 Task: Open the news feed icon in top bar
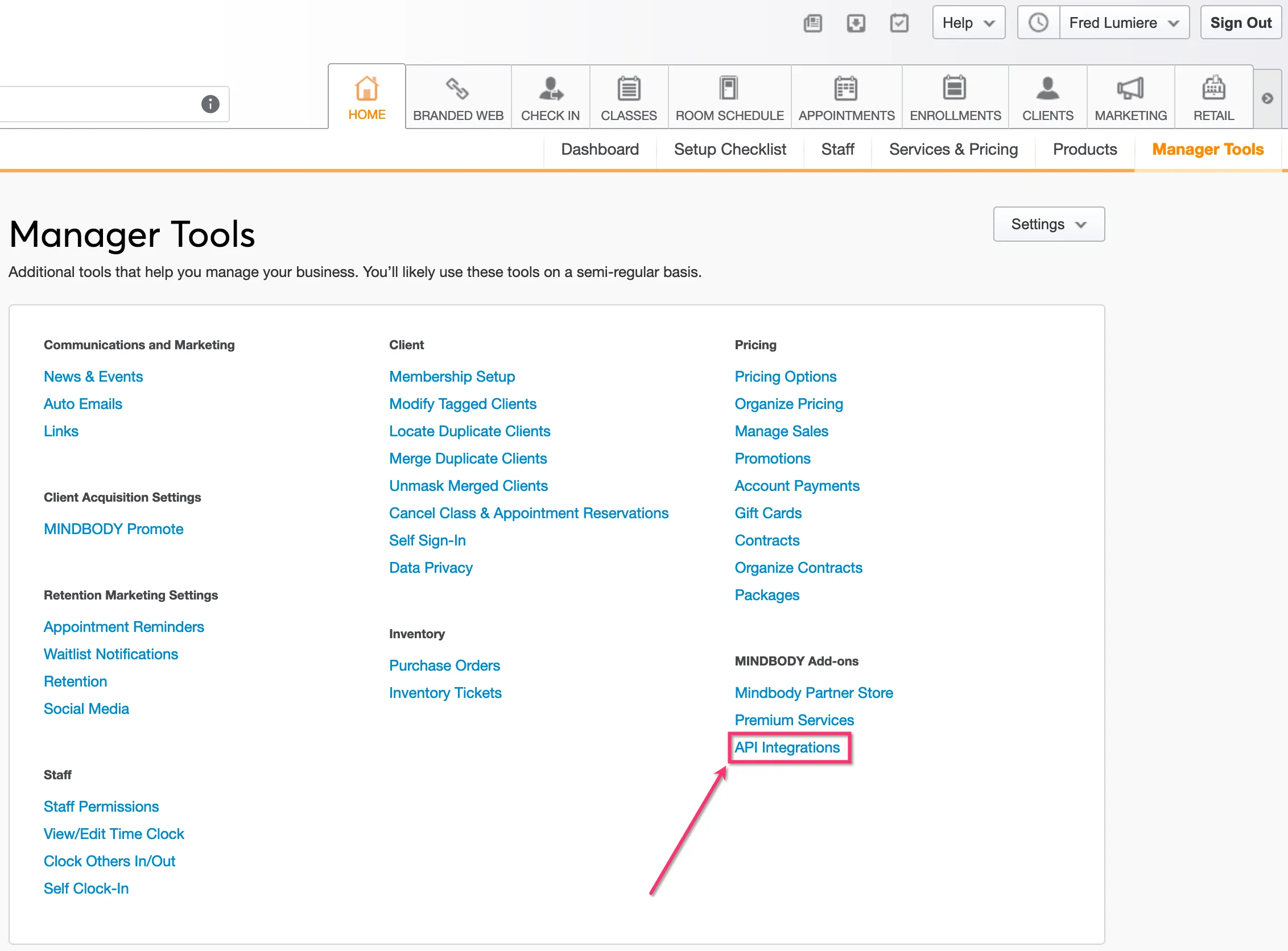pos(812,23)
